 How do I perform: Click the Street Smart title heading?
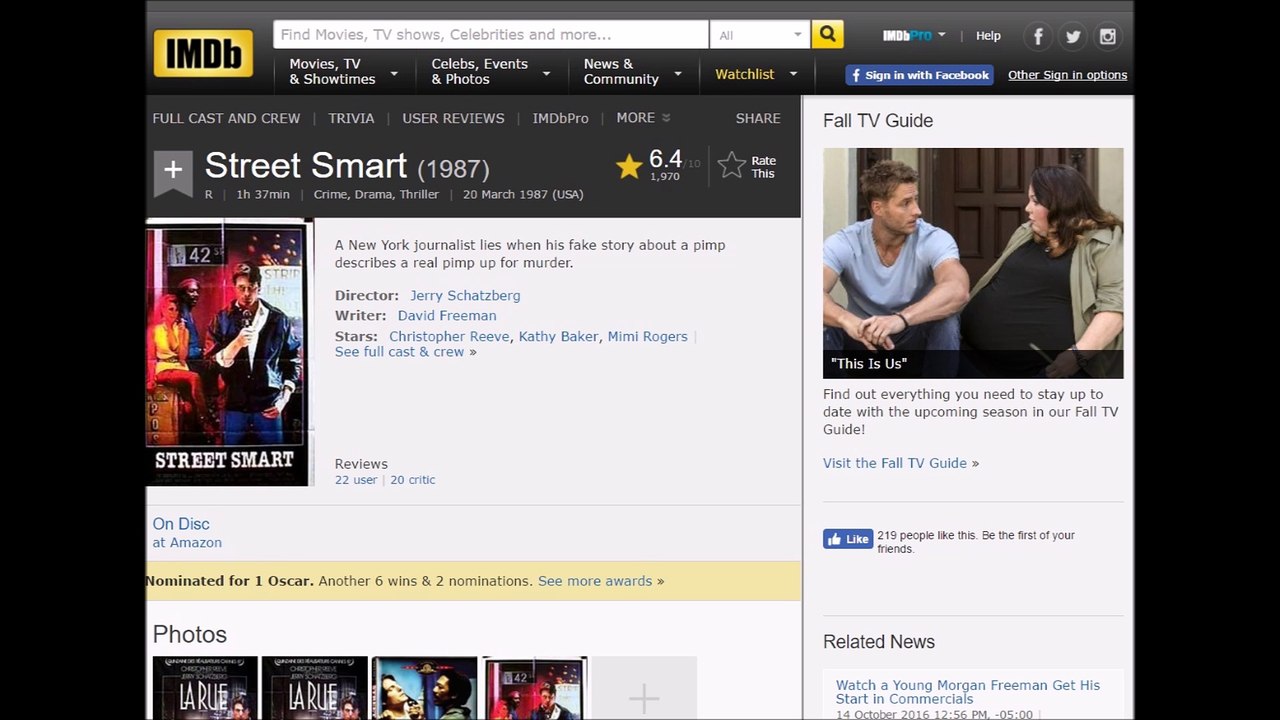pos(306,166)
